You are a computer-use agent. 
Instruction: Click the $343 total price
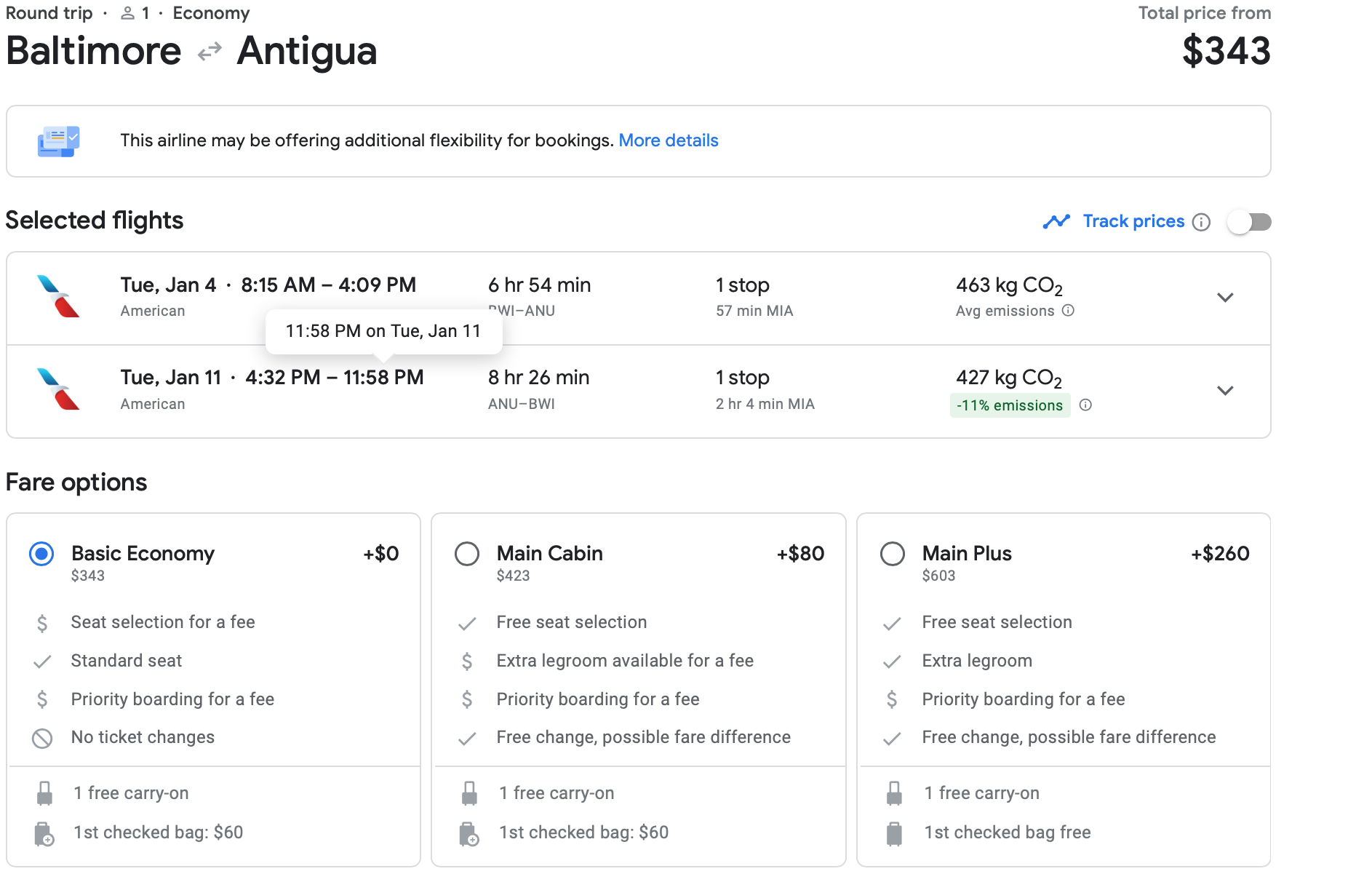pyautogui.click(x=1226, y=51)
